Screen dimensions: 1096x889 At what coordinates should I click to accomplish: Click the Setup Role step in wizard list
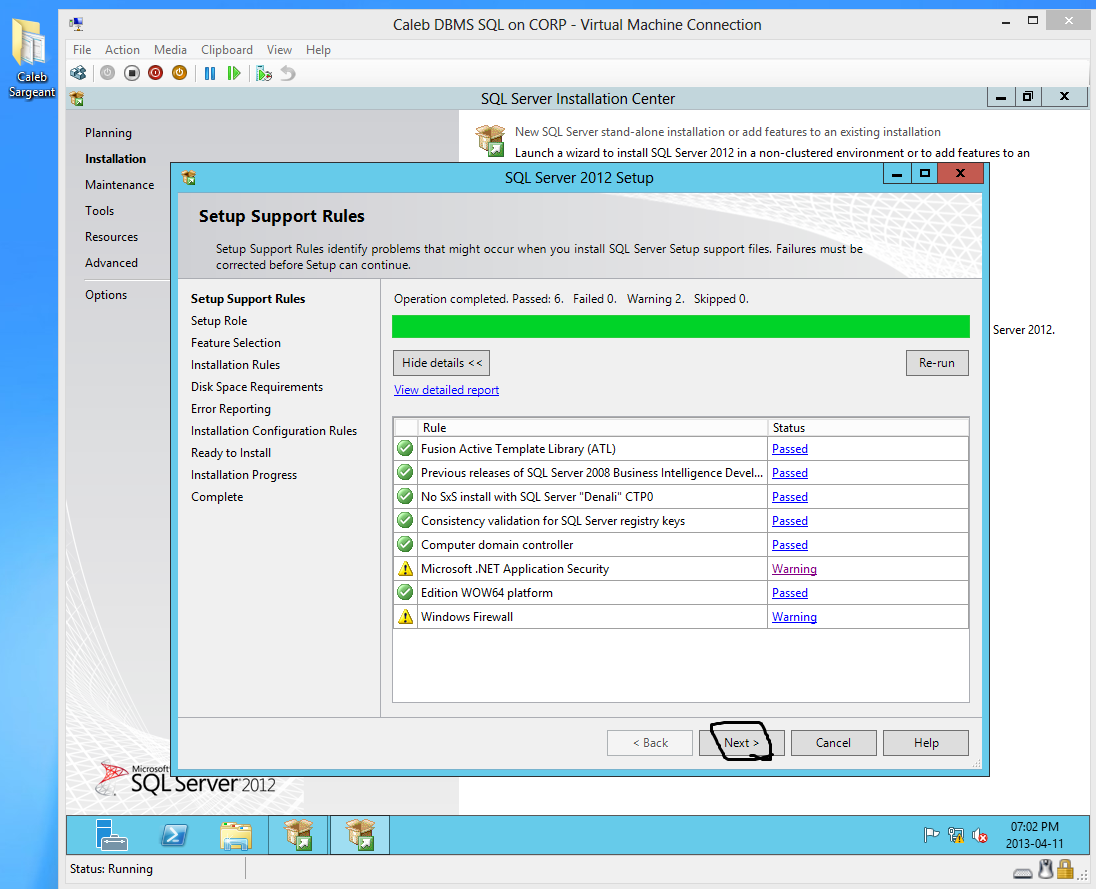tap(219, 321)
